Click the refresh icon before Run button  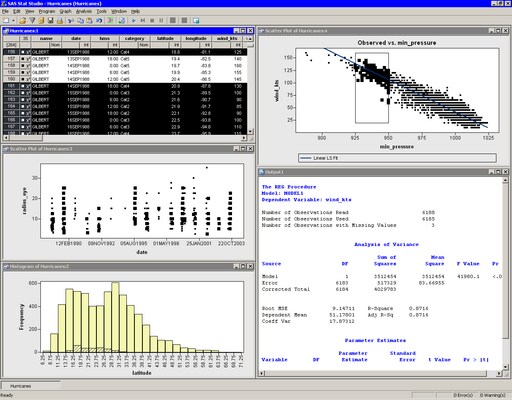point(122,21)
